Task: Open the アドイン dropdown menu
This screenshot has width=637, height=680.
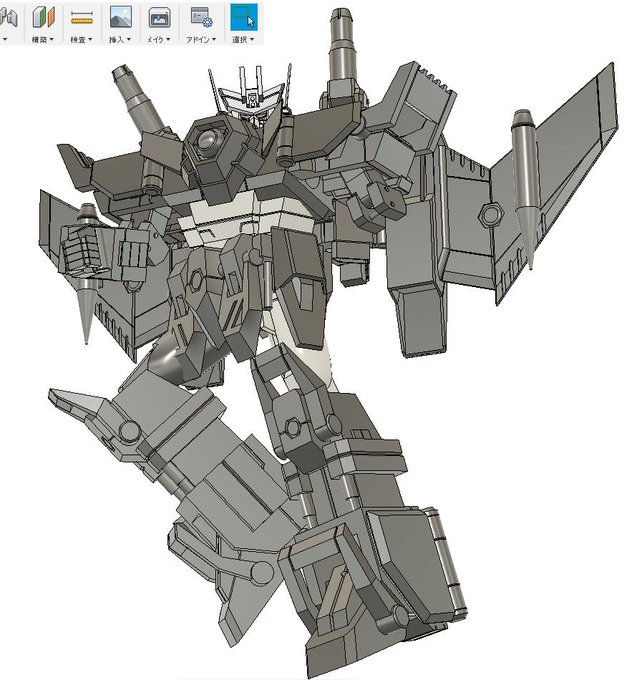Action: (201, 39)
